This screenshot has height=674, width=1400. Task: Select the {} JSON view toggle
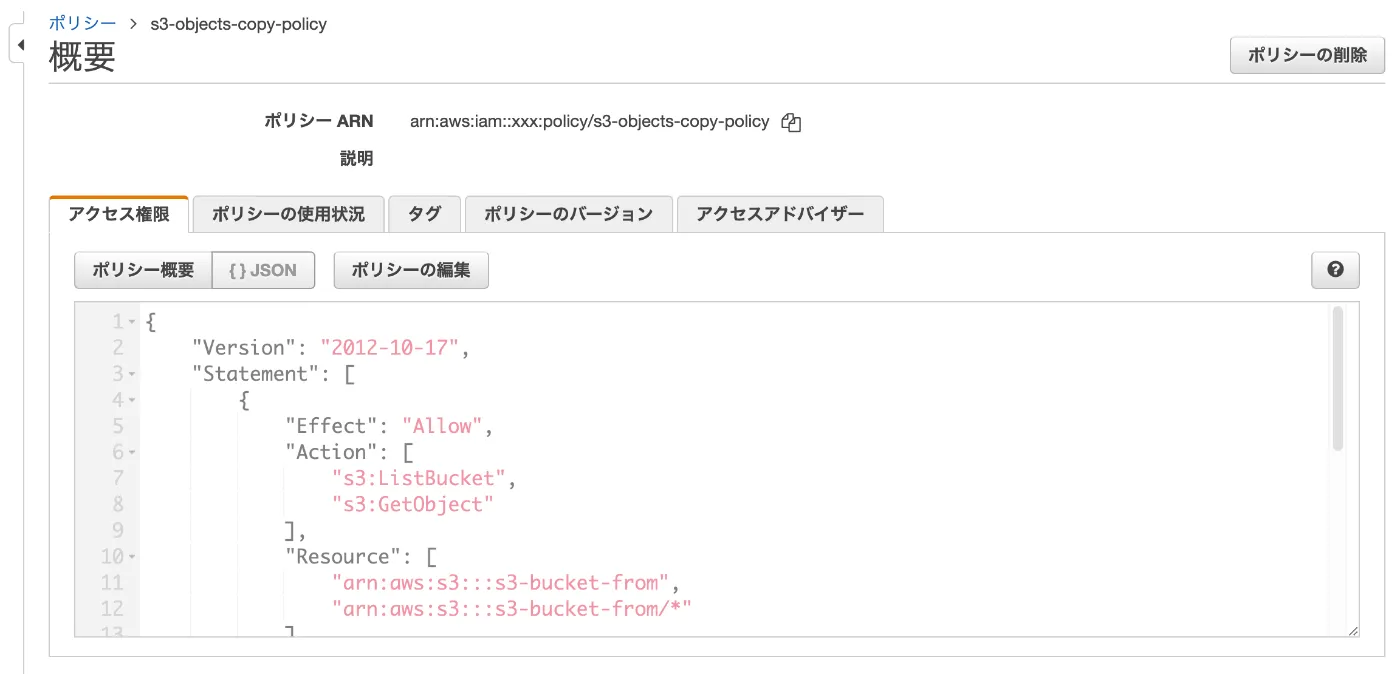pyautogui.click(x=263, y=270)
